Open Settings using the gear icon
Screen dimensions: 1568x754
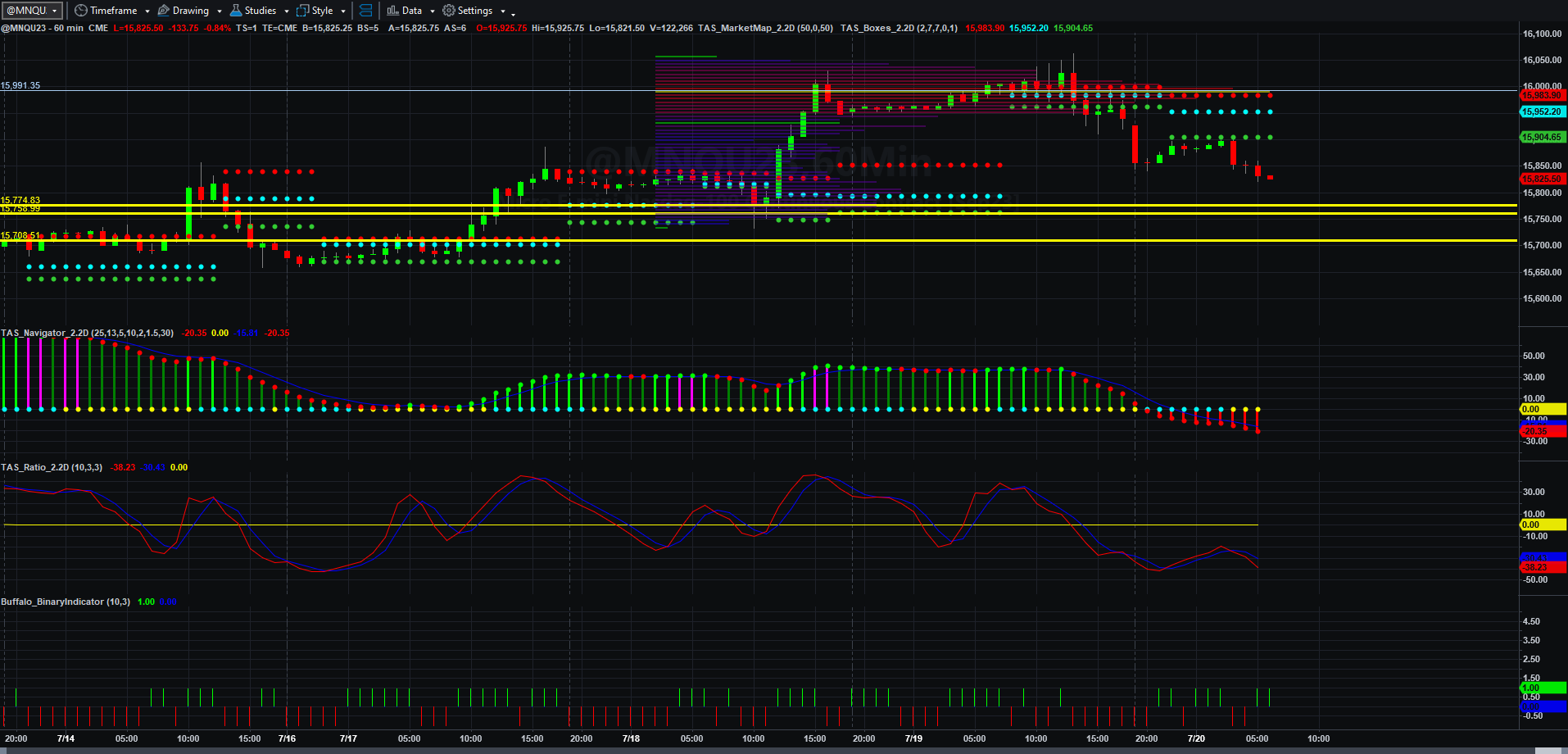coord(449,11)
